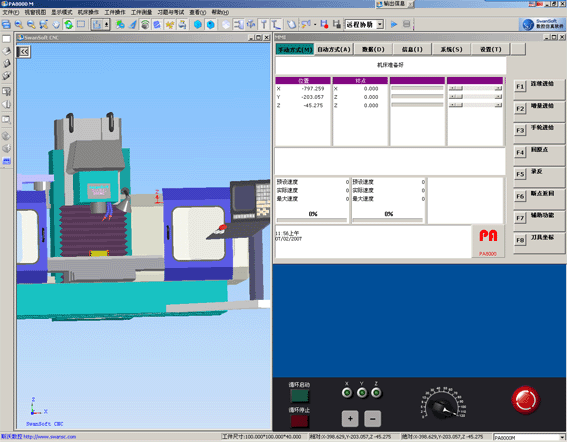Viewport: 567px width, 442px height.
Task: Expand the small arrow next to view mode button
Action: click(106, 25)
